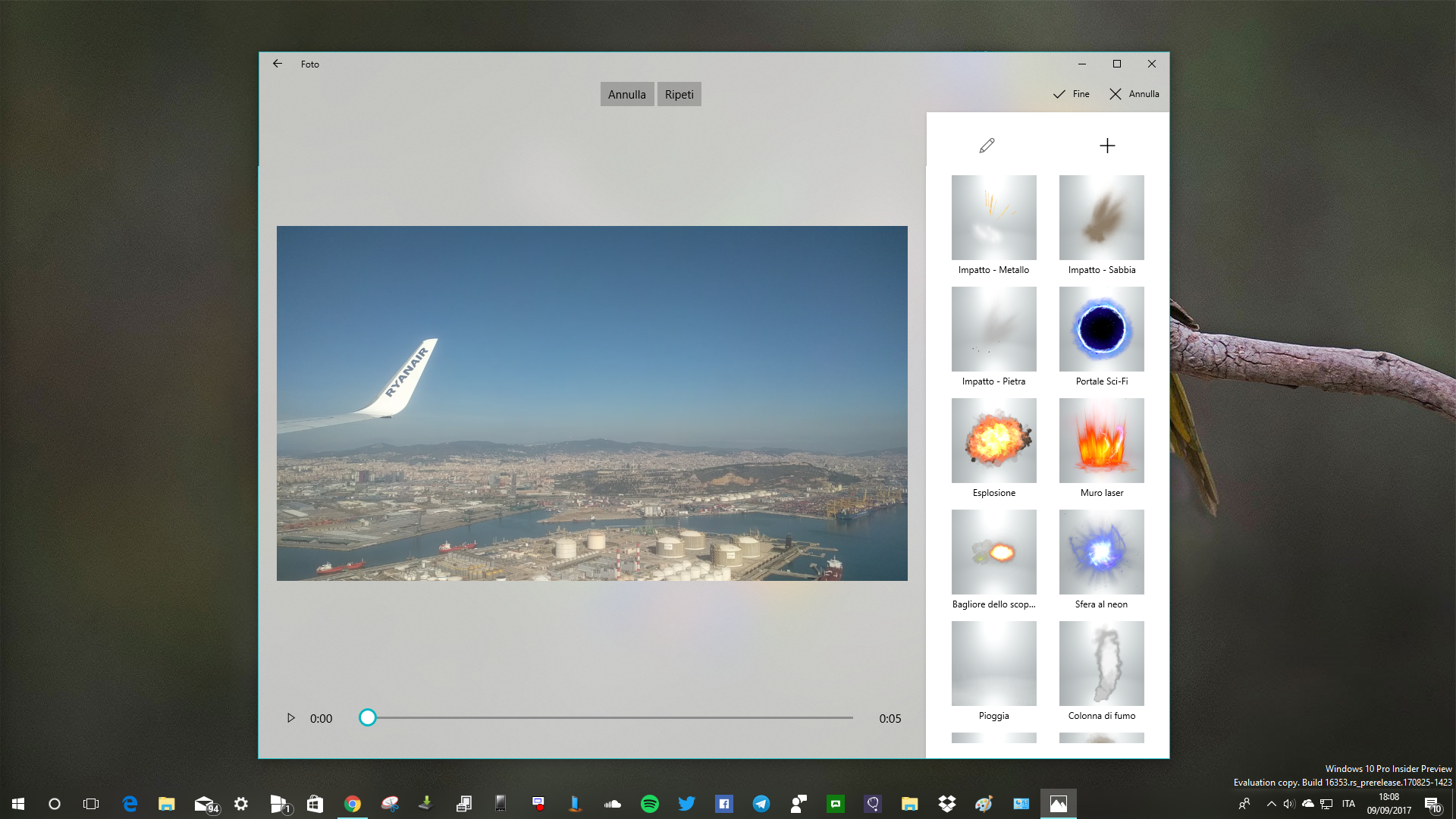Screen dimensions: 1456x819
Task: Open the pencil edit tab
Action: tap(987, 145)
